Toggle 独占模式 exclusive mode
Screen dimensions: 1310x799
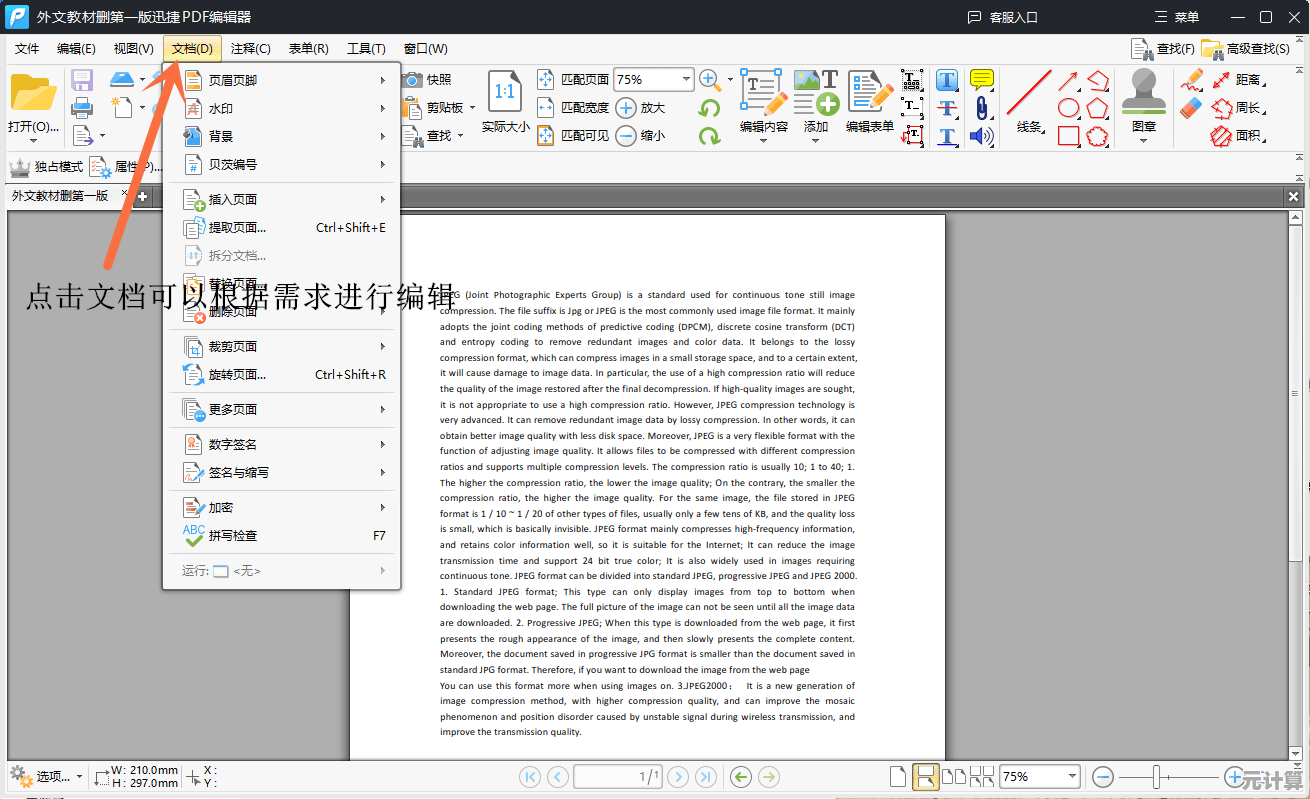(46, 167)
